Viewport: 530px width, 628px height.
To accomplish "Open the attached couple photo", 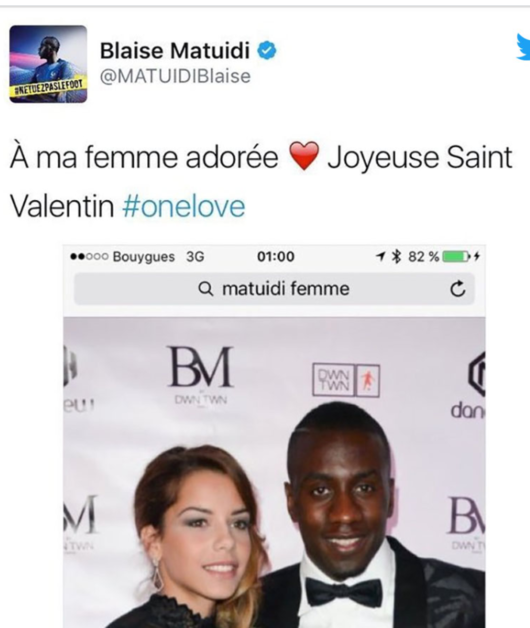I will pyautogui.click(x=274, y=473).
